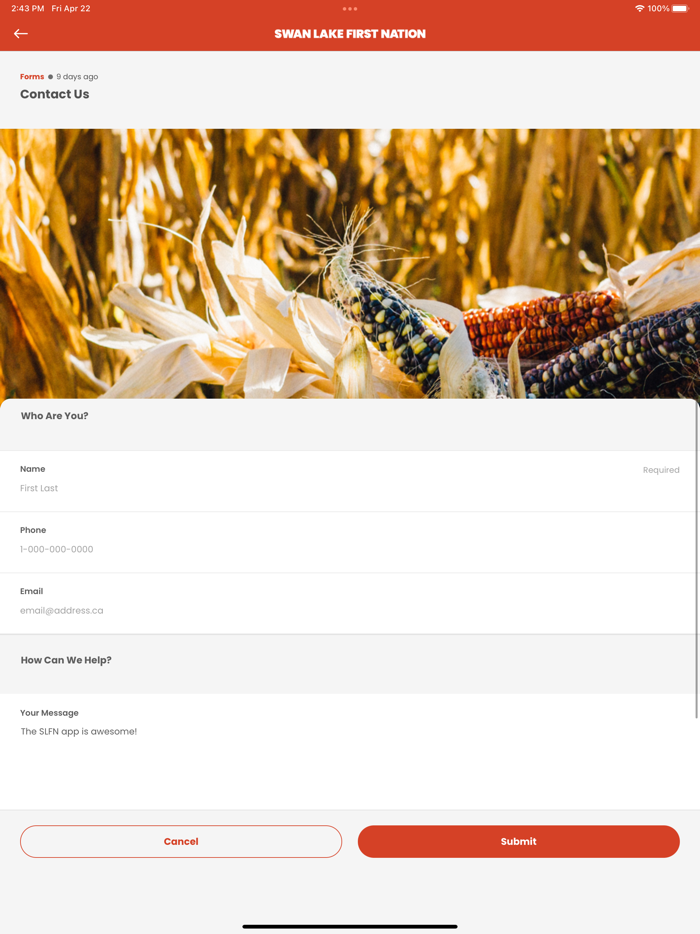Screen dimensions: 700x934
Task: Tap the How Can We Help? header
Action: pyautogui.click(x=66, y=660)
